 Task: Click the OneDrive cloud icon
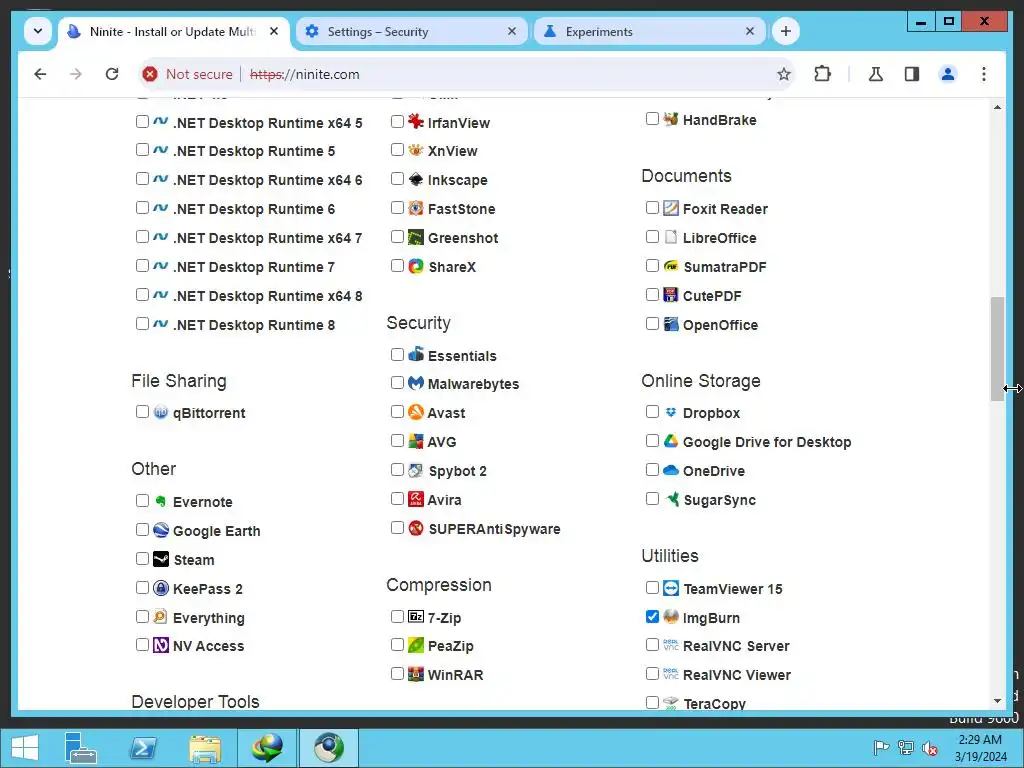click(671, 470)
